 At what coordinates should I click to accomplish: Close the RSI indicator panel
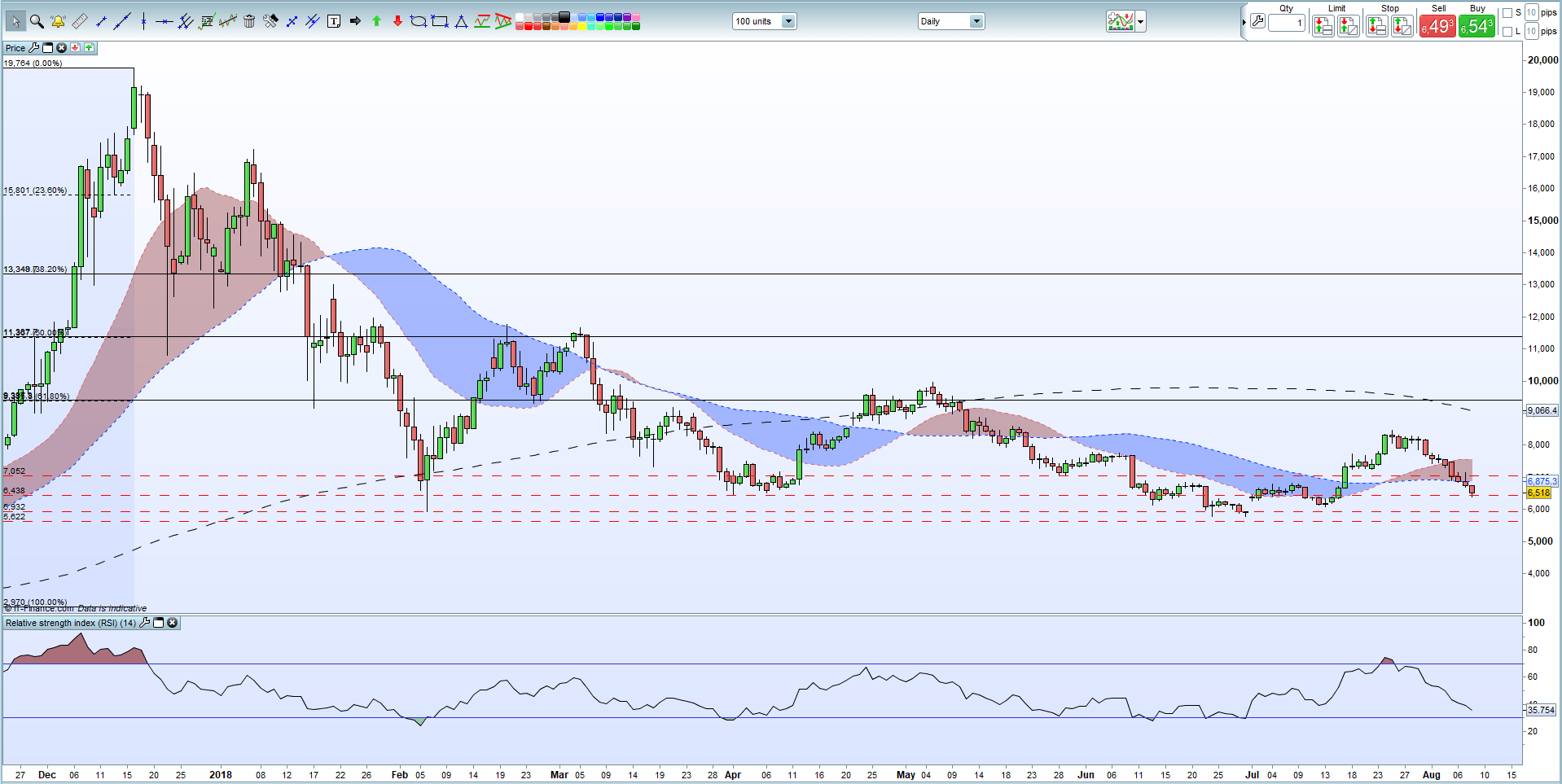pyautogui.click(x=173, y=623)
